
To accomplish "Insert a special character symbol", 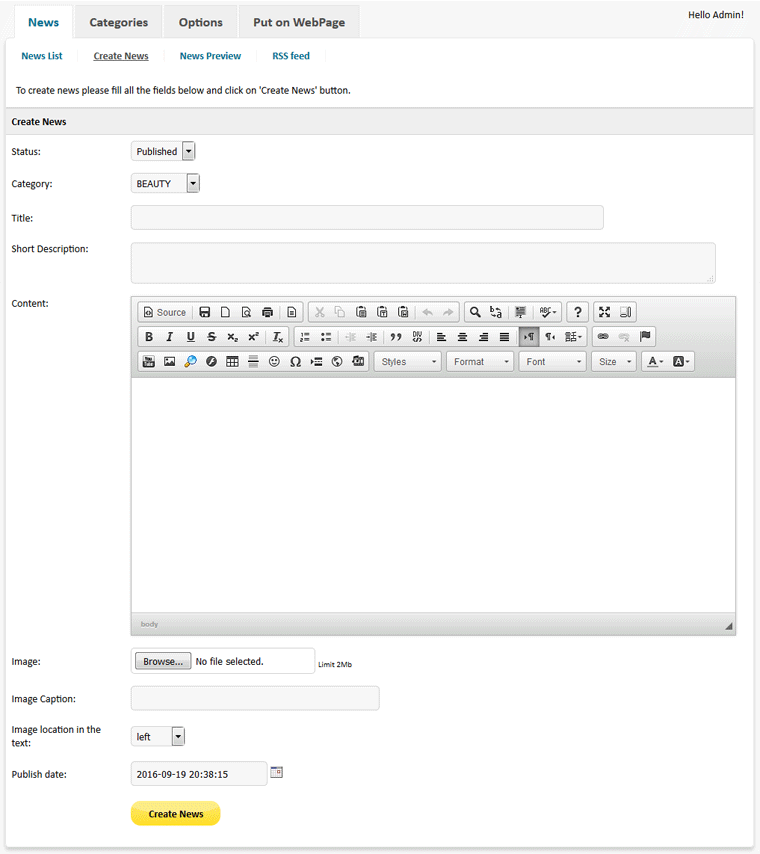I will 295,361.
